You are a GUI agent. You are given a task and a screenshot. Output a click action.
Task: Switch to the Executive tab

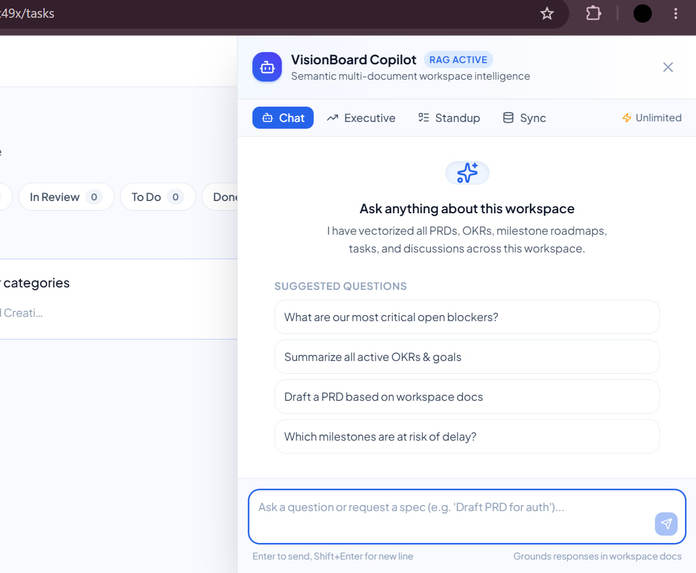click(x=361, y=118)
